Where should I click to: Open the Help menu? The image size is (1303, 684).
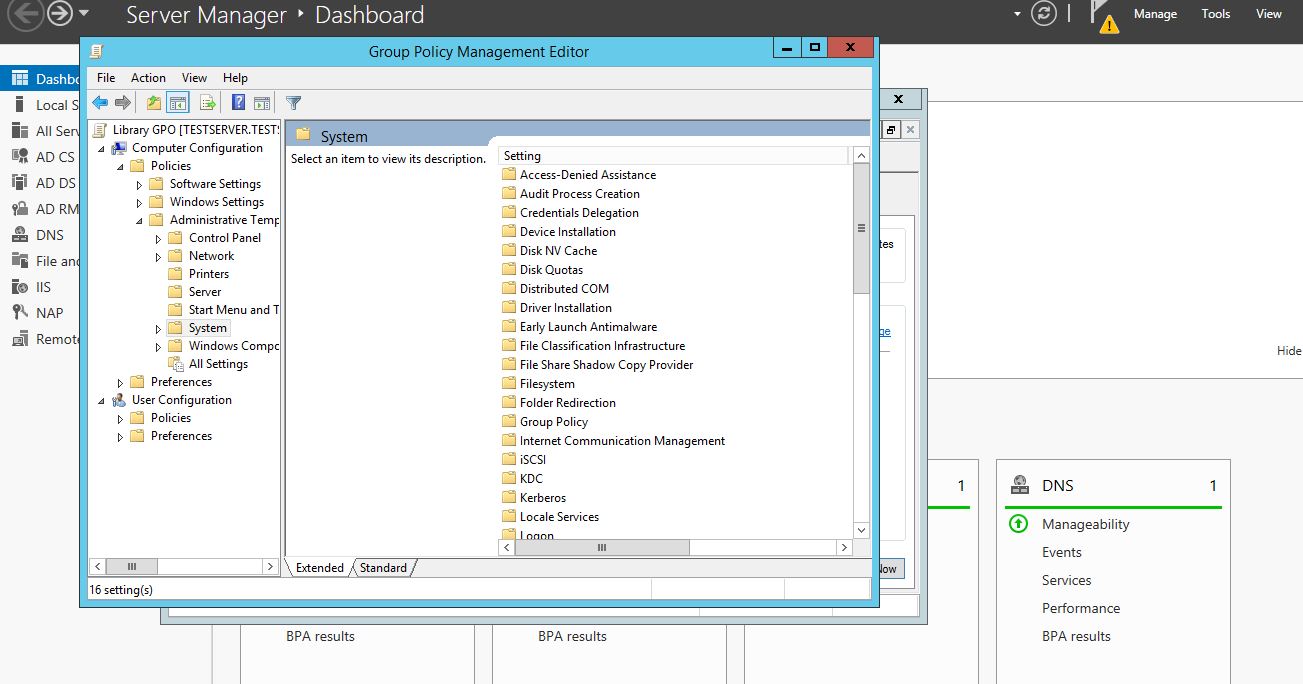235,77
